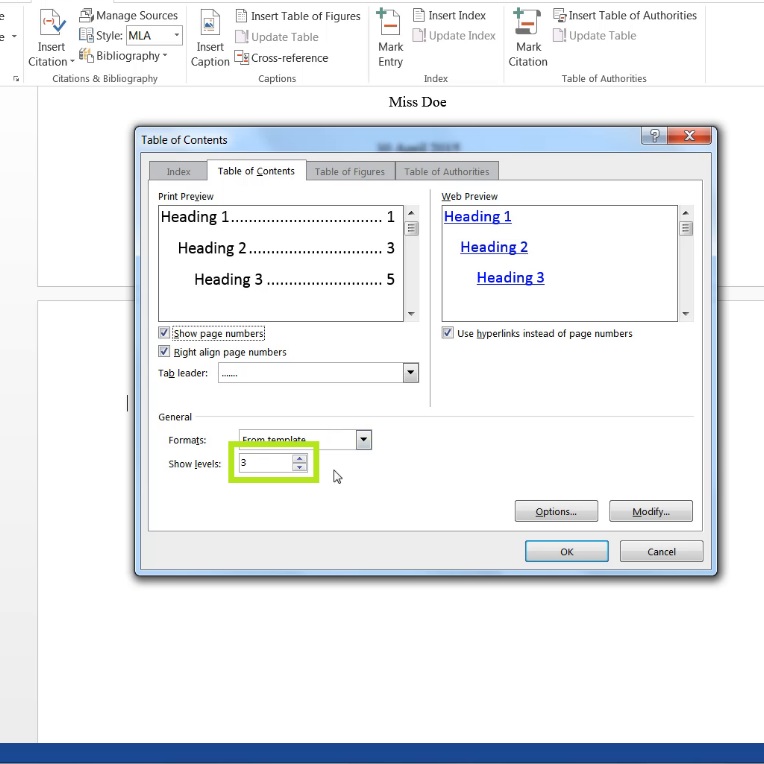
Task: Click Web Preview scrollbar thumb
Action: coord(686,228)
